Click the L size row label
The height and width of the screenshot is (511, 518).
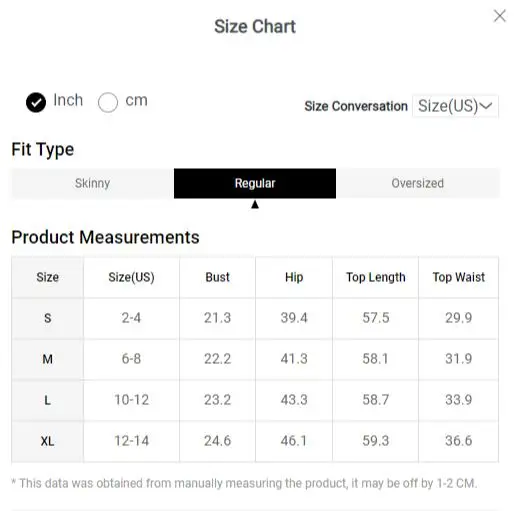[x=48, y=400]
